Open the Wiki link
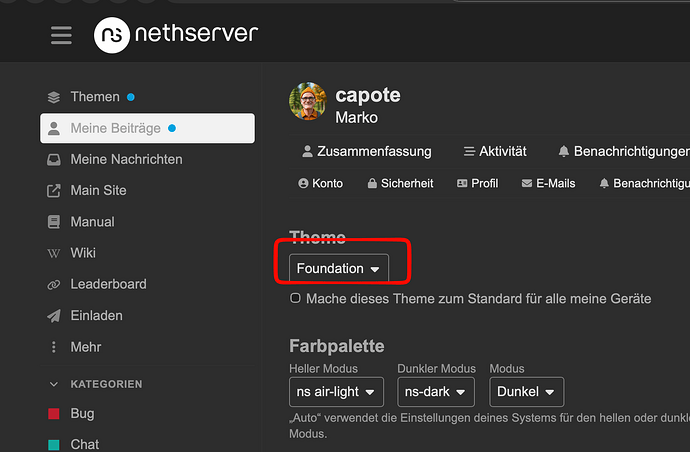The image size is (690, 452). pos(83,253)
